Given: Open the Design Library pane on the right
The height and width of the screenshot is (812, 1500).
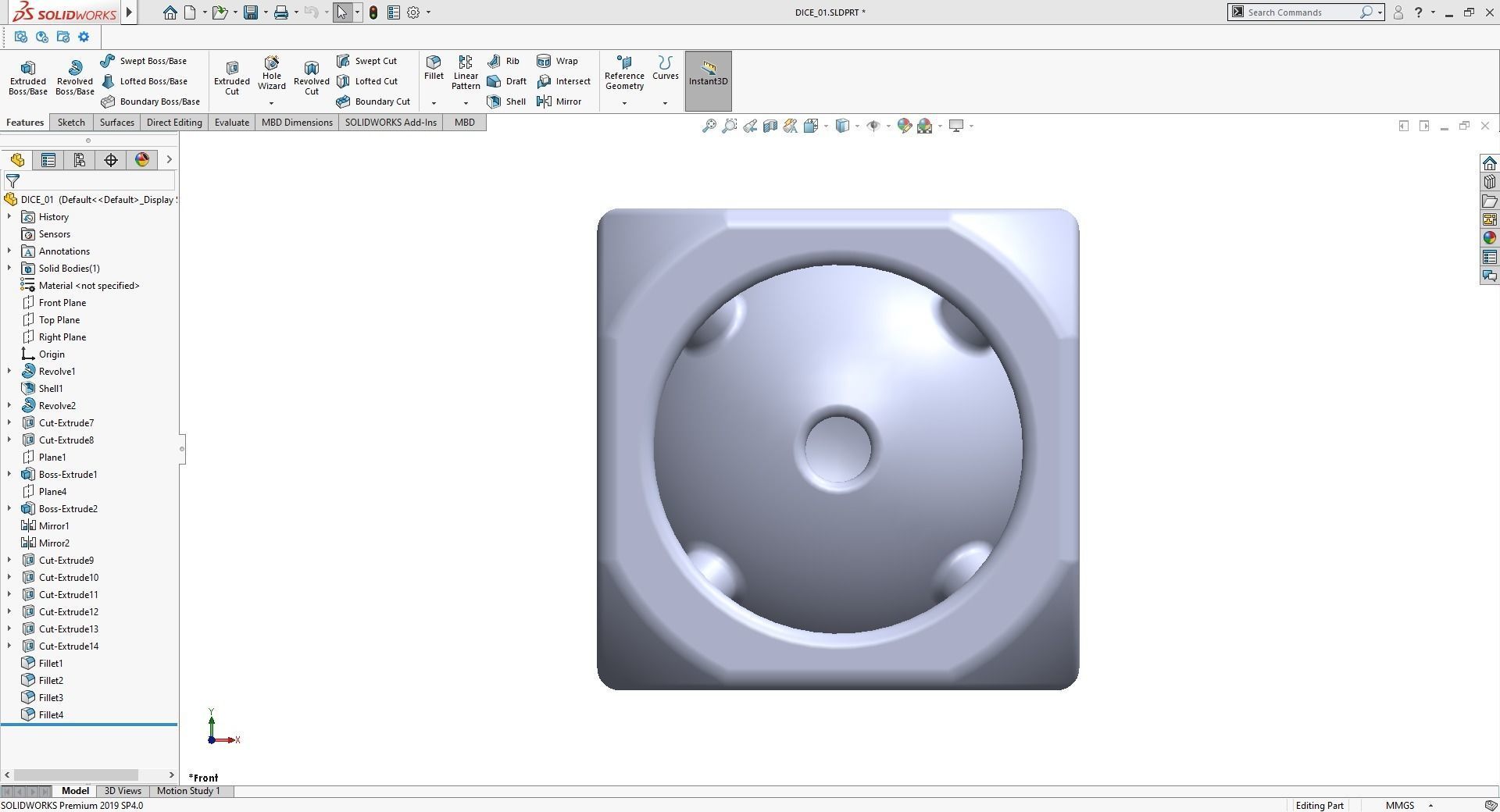Looking at the screenshot, I should 1489,182.
